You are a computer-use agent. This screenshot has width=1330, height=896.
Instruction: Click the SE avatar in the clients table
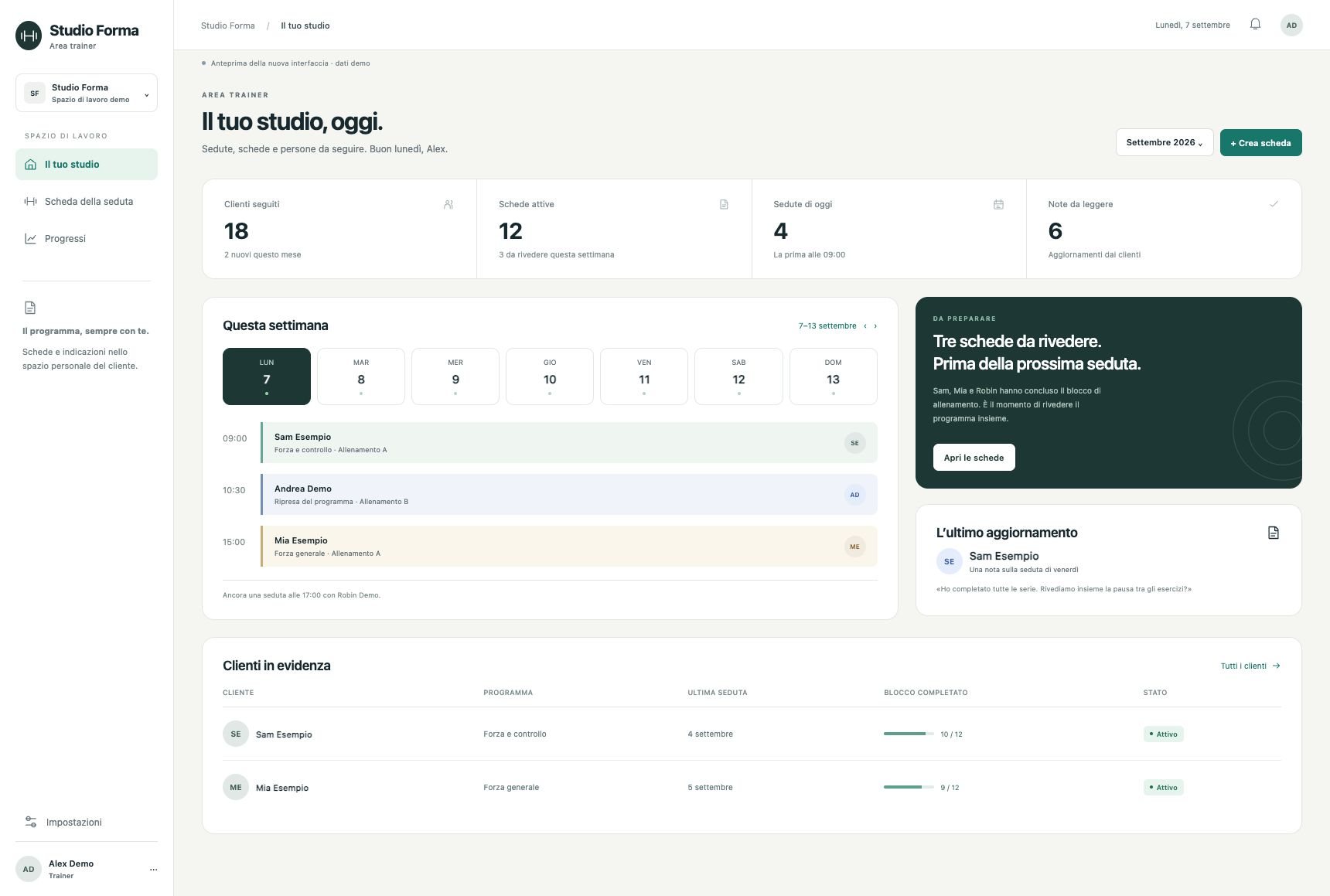pyautogui.click(x=236, y=734)
